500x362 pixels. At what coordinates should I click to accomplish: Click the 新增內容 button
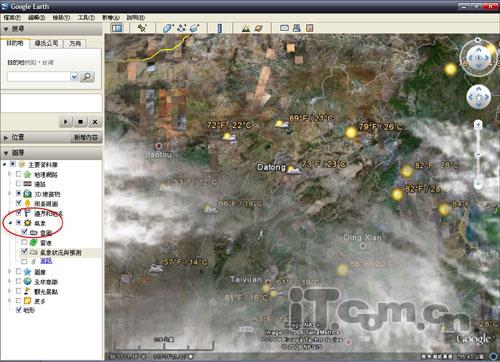pos(86,137)
